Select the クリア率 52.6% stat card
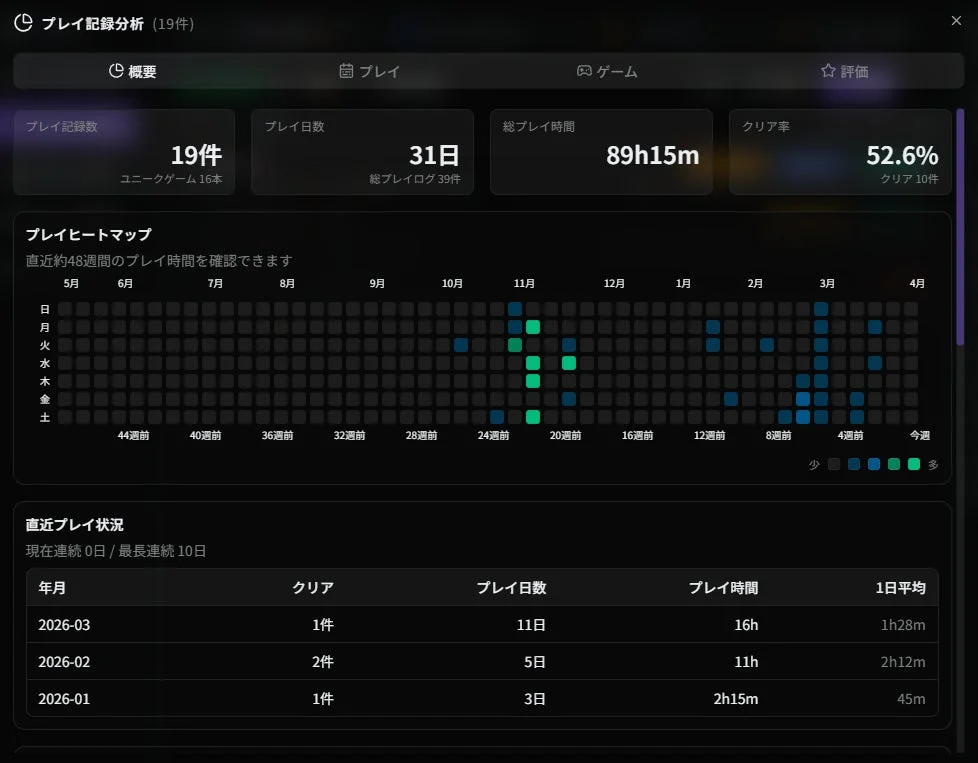978x763 pixels. [x=840, y=151]
